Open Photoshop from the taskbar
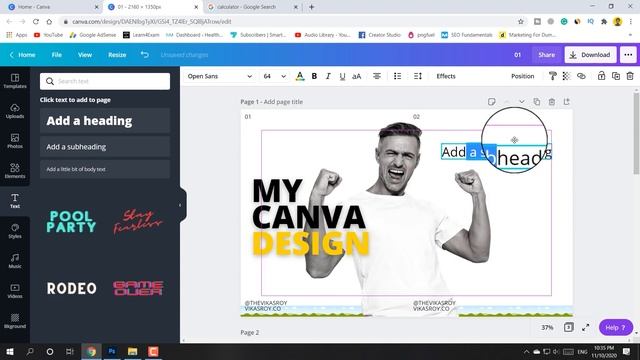Screen dimensions: 640x360 tap(111, 351)
